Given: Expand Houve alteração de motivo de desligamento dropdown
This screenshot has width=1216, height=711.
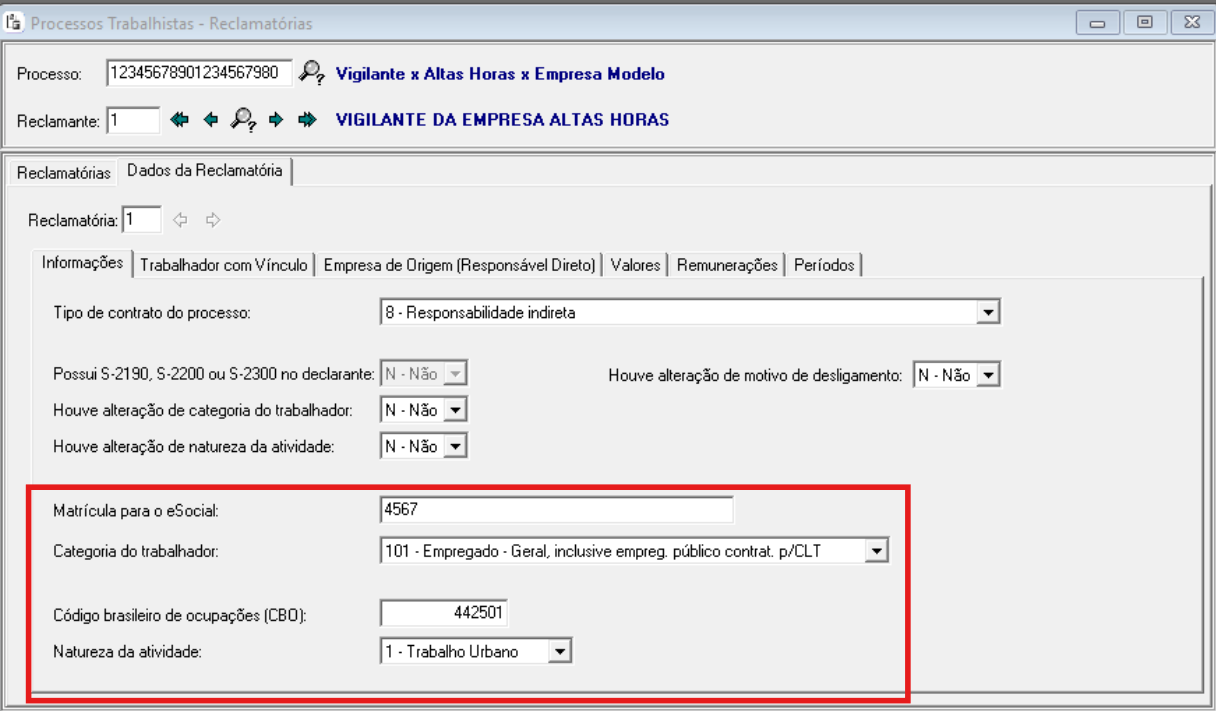Looking at the screenshot, I should 989,376.
